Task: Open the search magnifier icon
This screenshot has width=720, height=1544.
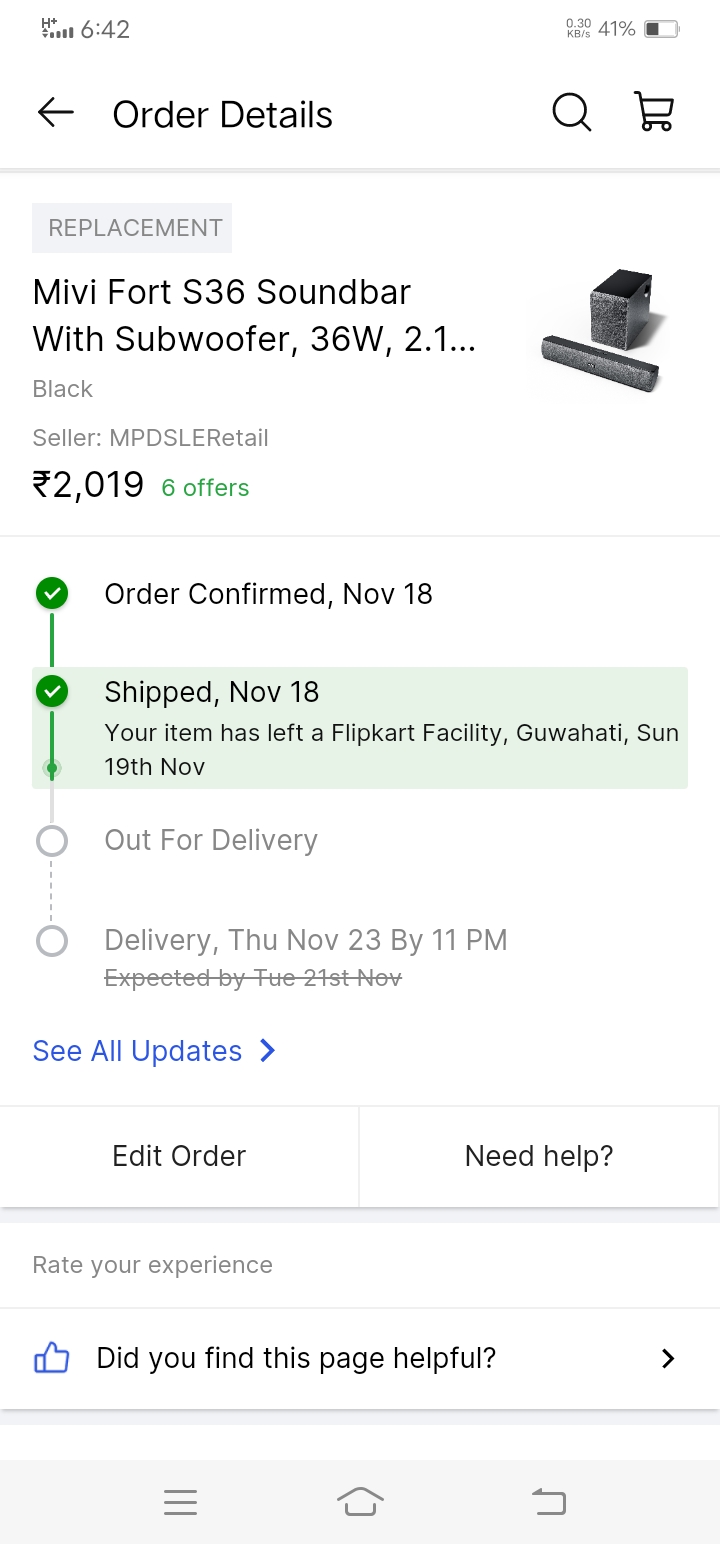Action: coord(572,113)
